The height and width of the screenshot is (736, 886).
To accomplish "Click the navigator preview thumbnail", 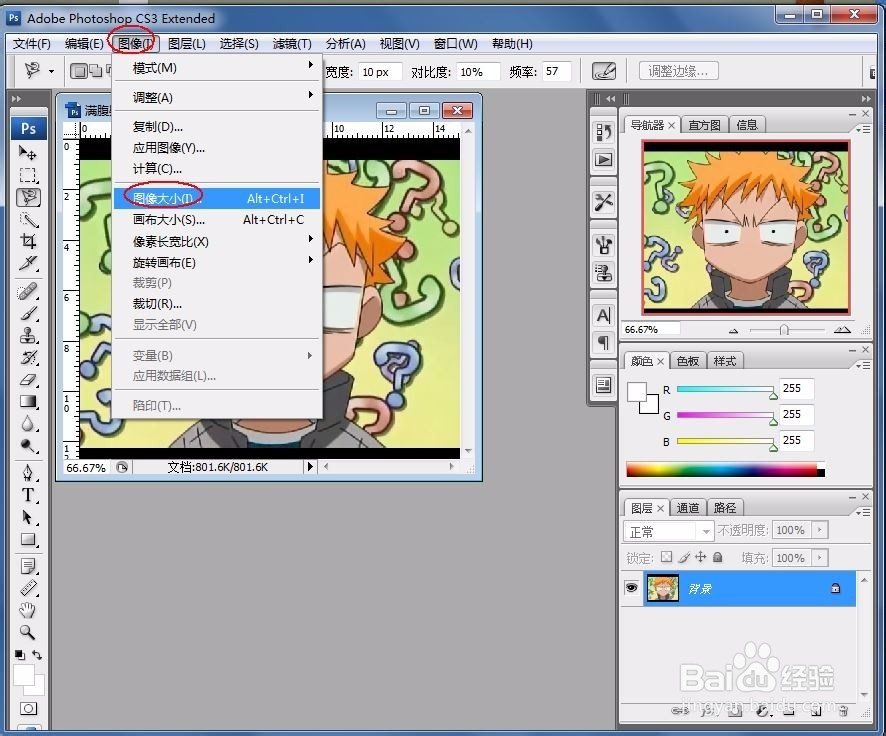I will click(x=746, y=227).
